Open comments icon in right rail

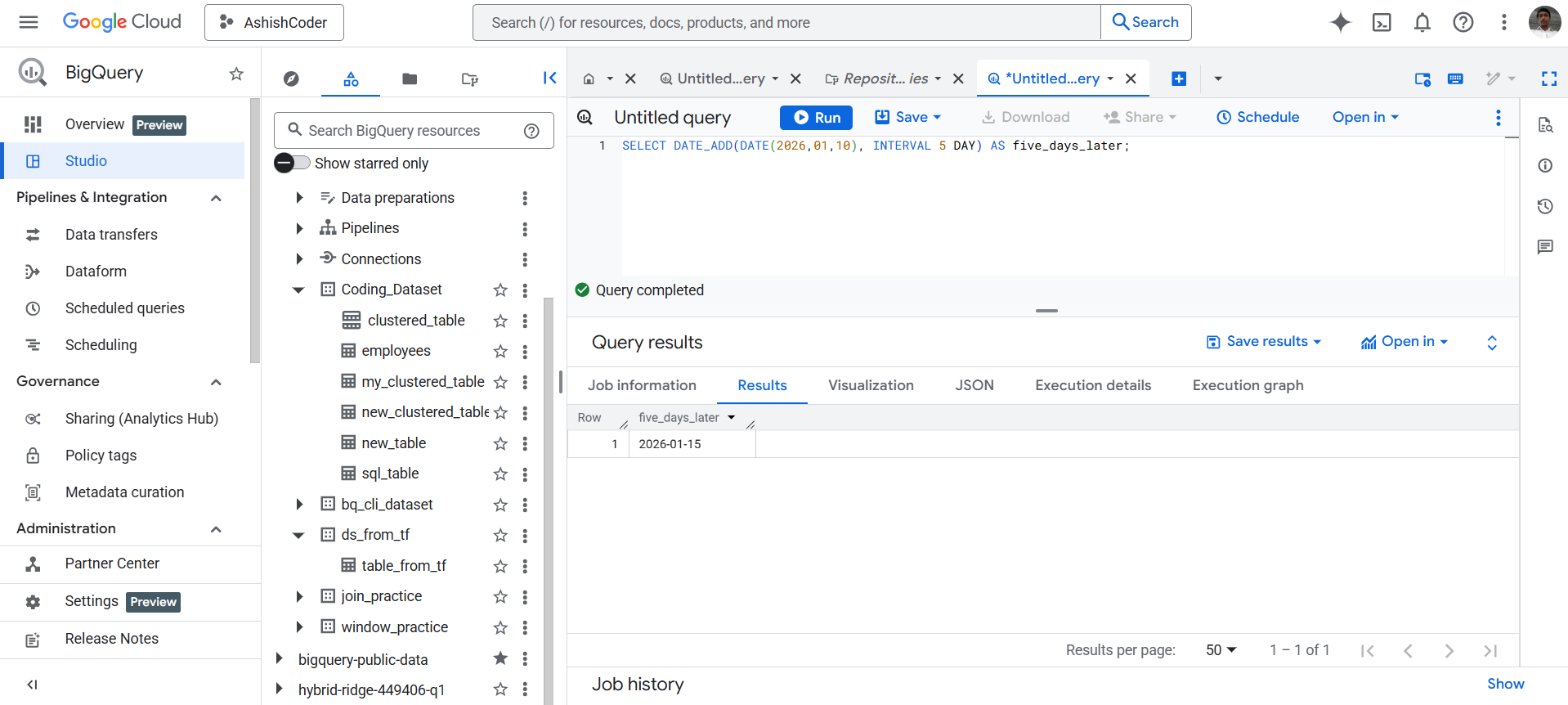[x=1545, y=246]
